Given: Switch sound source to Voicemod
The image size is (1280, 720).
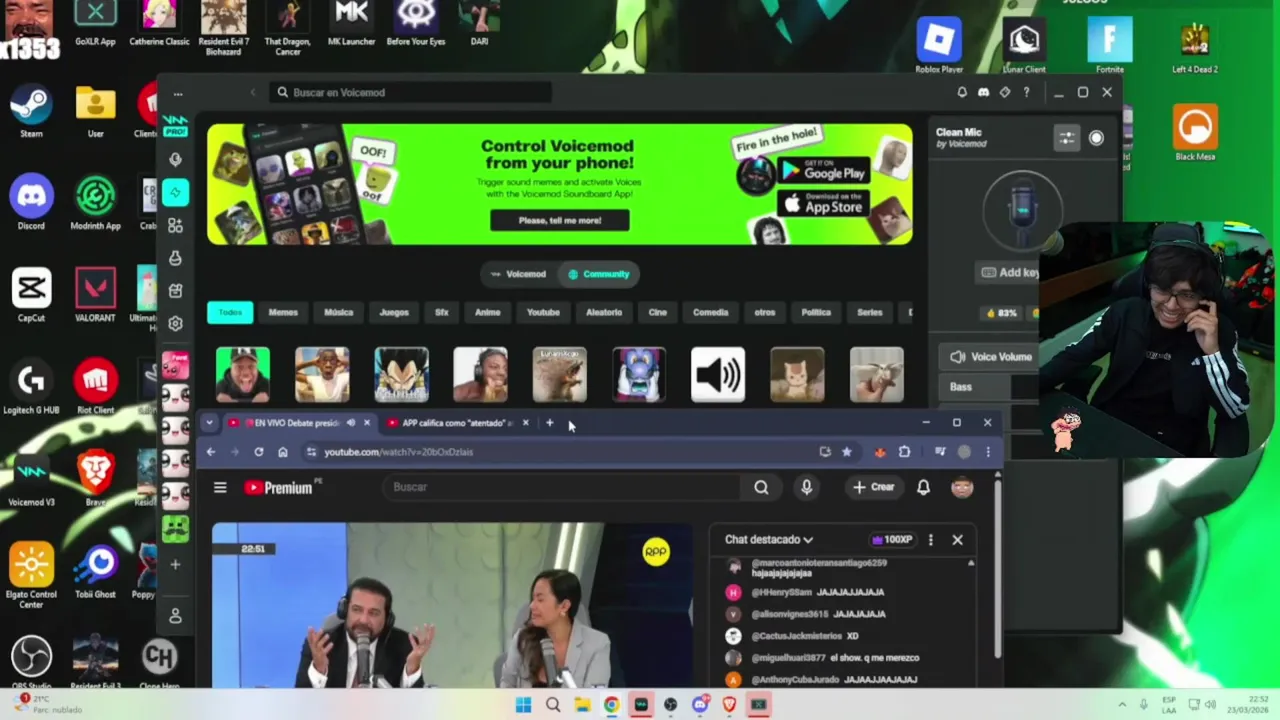Looking at the screenshot, I should point(518,274).
